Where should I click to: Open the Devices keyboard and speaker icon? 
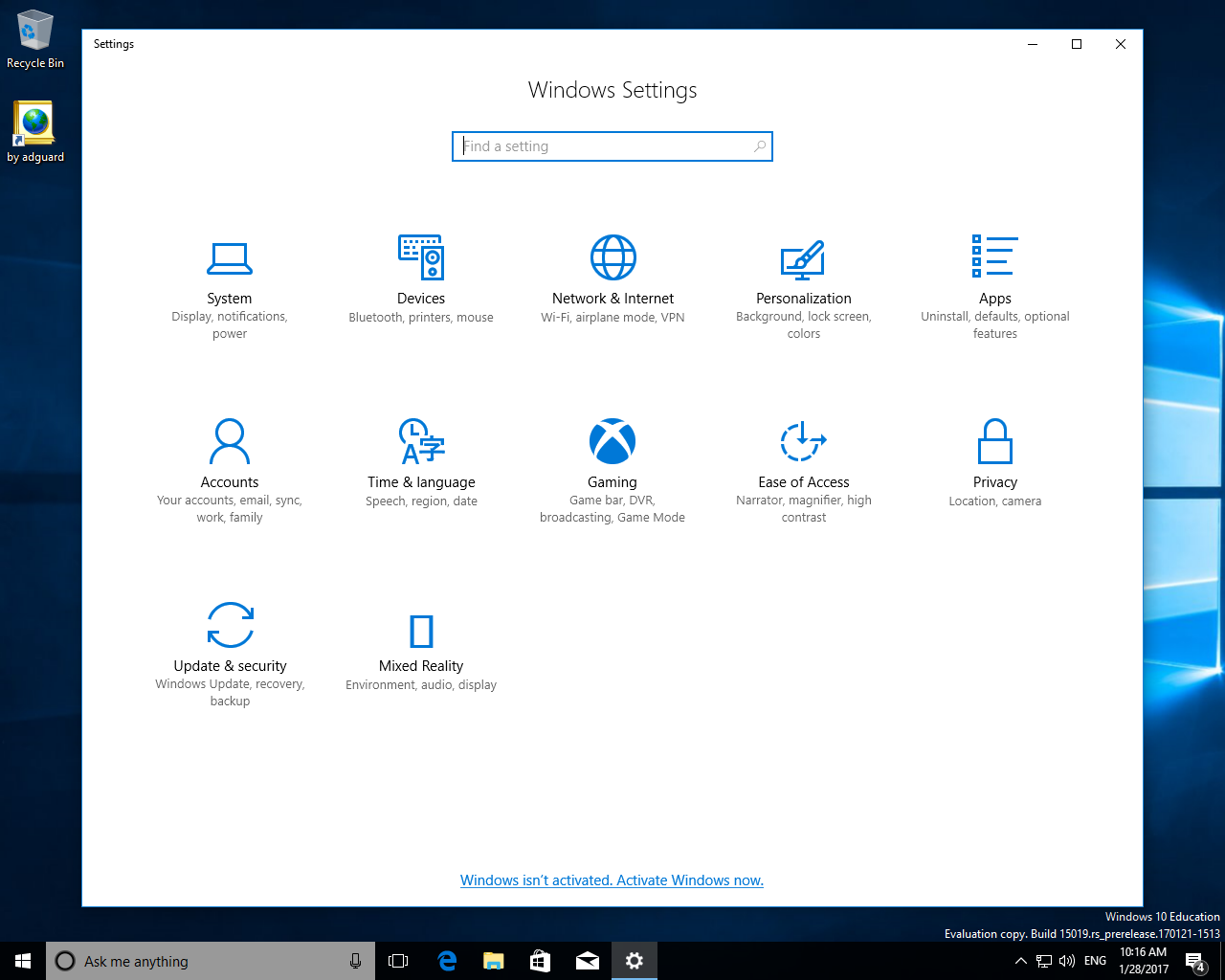tap(421, 257)
